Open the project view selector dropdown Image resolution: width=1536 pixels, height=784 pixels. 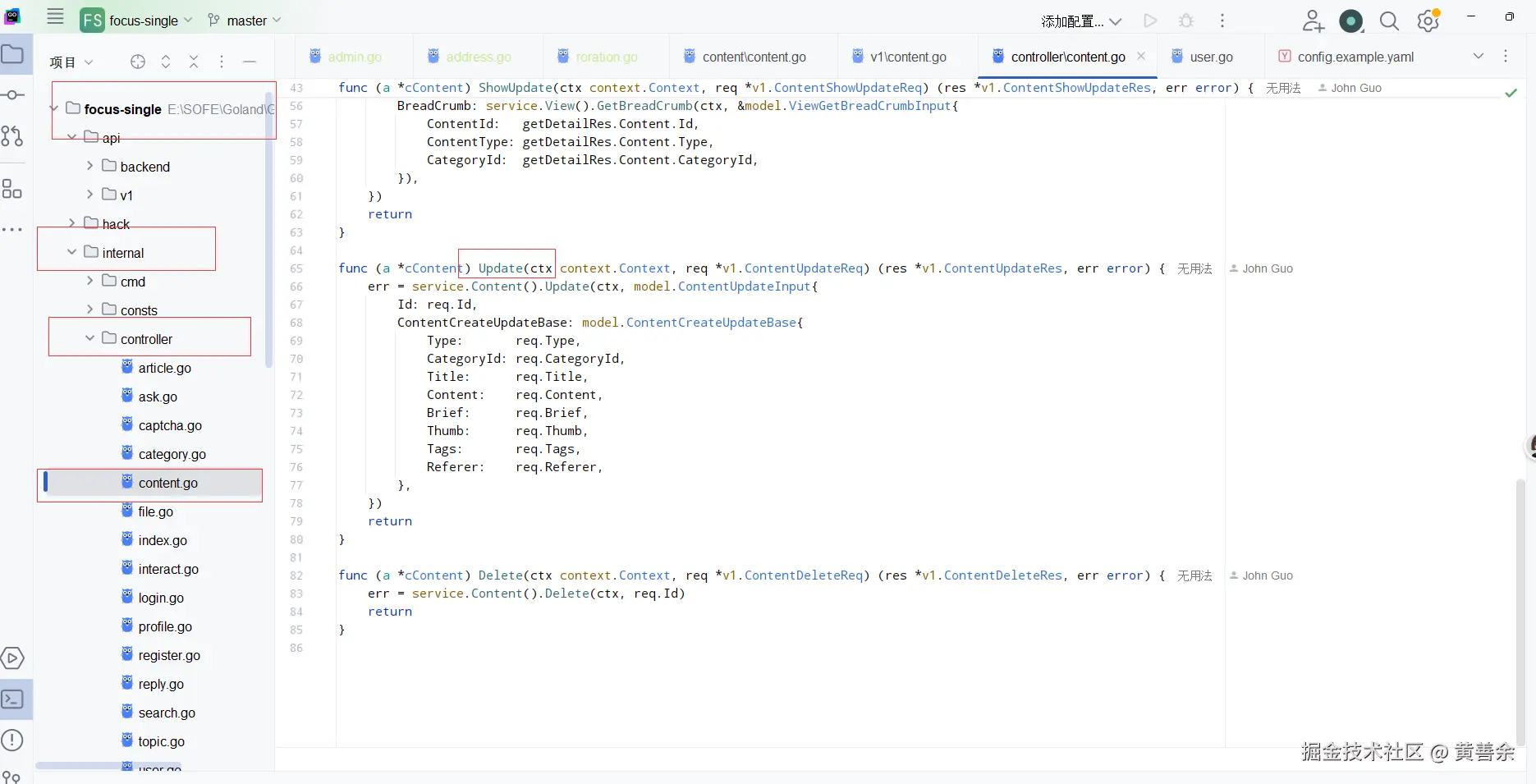tap(71, 62)
